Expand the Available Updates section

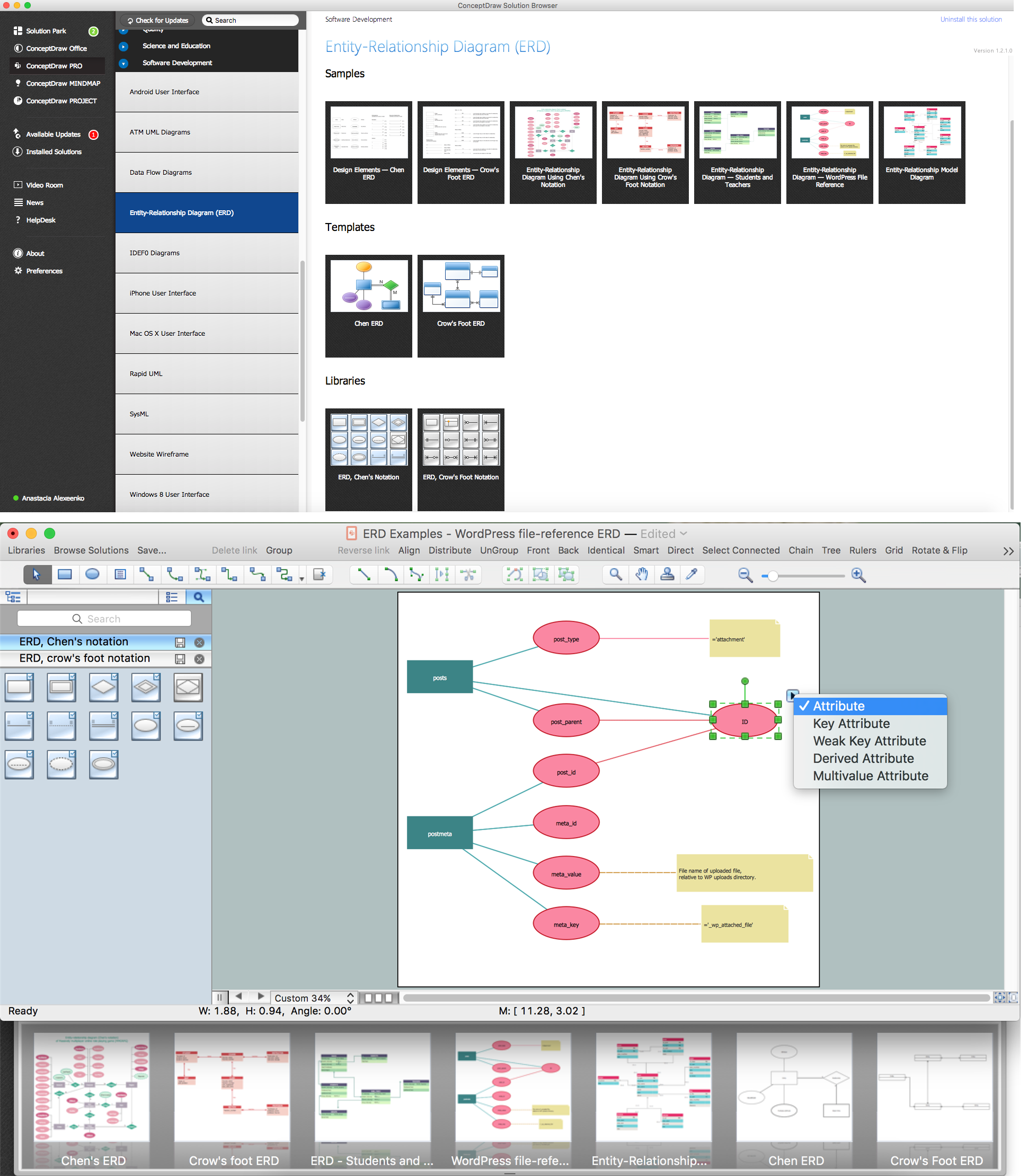coord(52,133)
